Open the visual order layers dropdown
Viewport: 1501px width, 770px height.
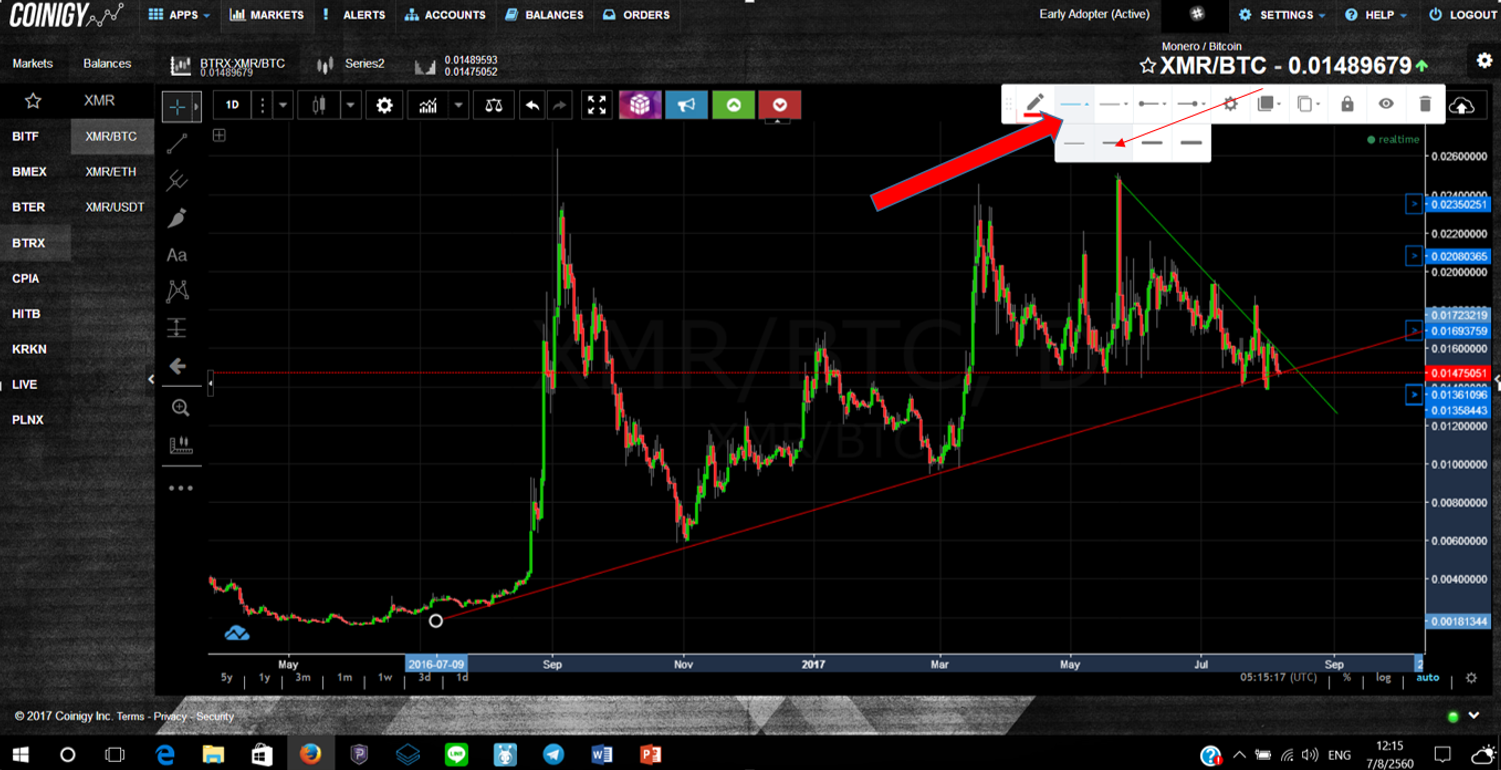pos(1268,103)
